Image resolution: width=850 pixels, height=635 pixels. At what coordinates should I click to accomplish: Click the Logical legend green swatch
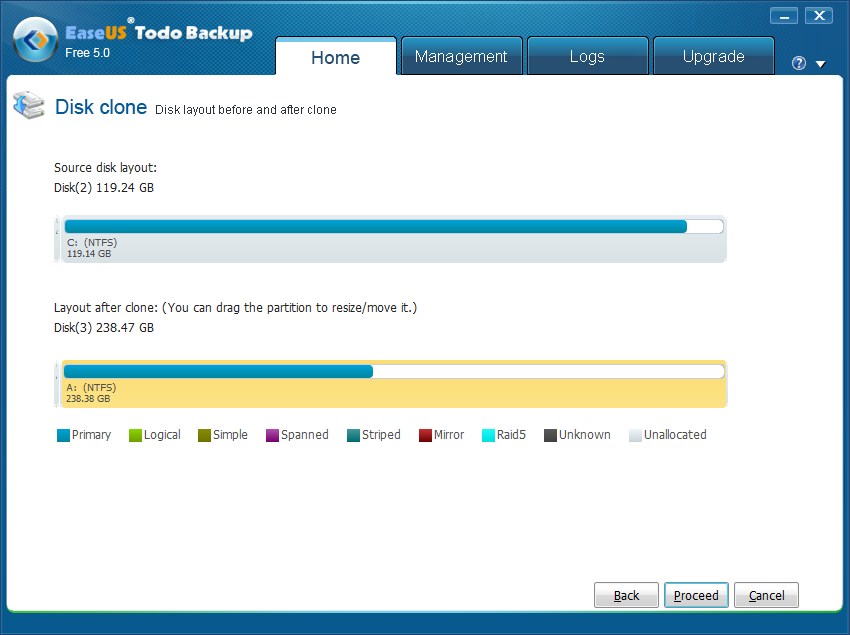click(135, 436)
